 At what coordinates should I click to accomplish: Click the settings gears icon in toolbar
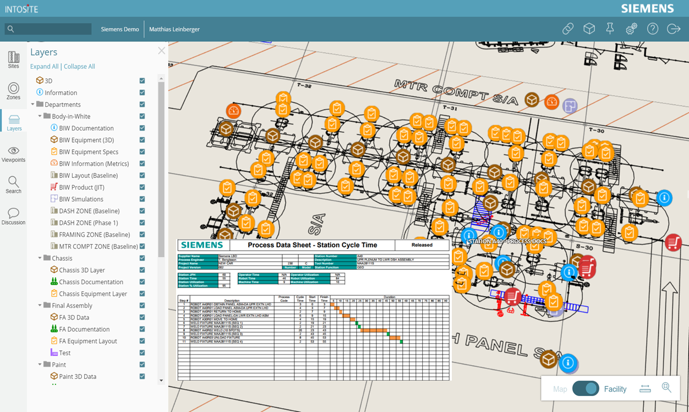631,29
